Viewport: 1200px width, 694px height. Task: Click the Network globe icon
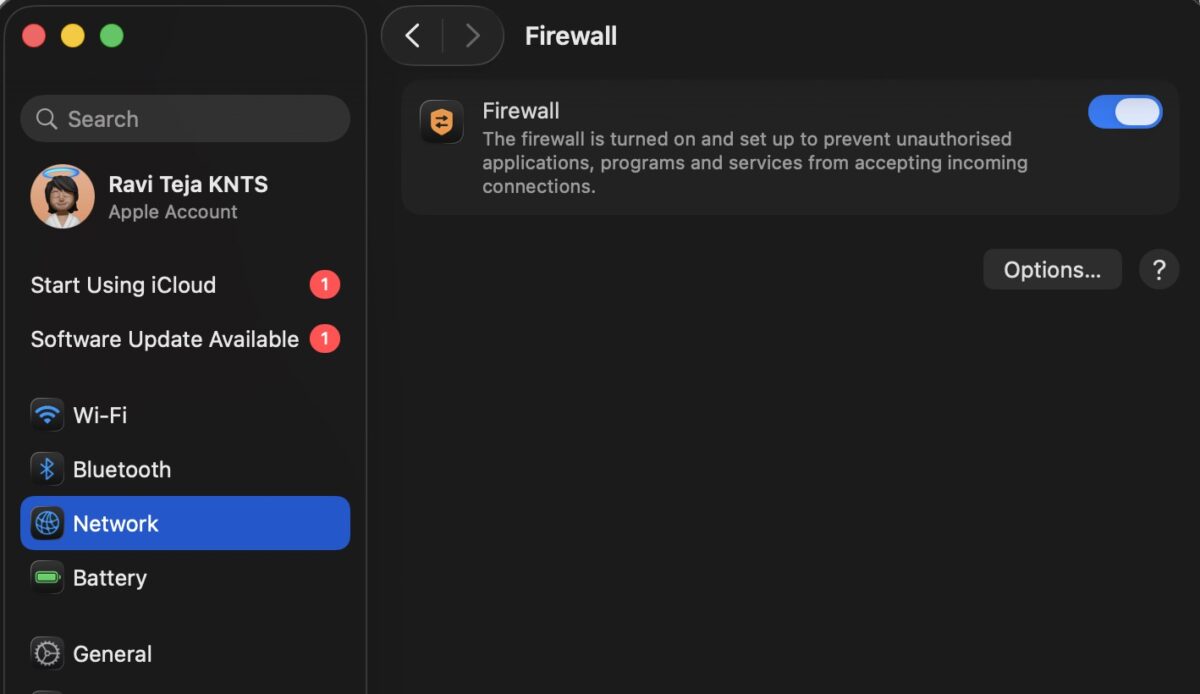[47, 523]
